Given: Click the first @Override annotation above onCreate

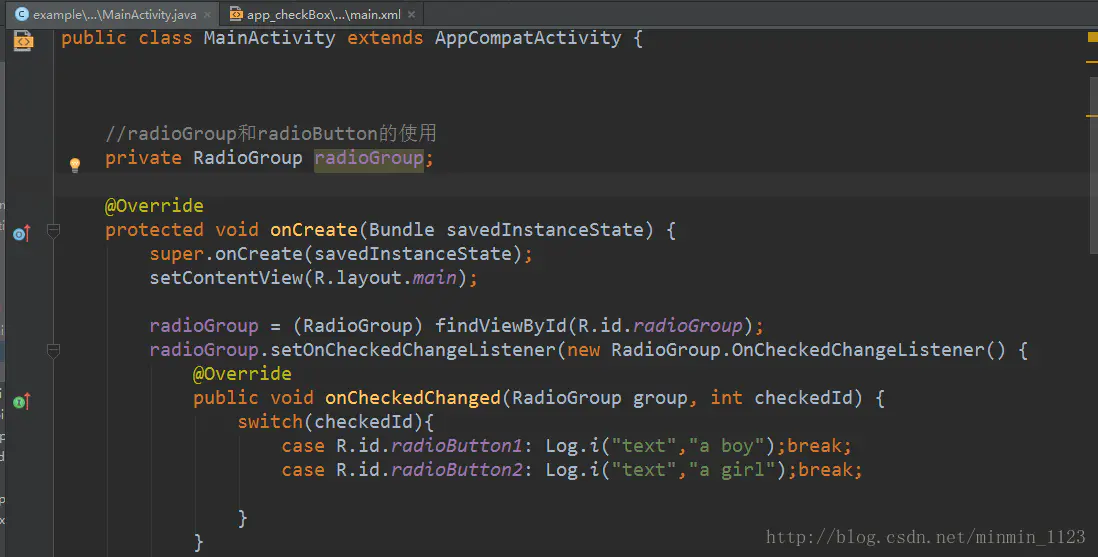Looking at the screenshot, I should click(x=154, y=206).
